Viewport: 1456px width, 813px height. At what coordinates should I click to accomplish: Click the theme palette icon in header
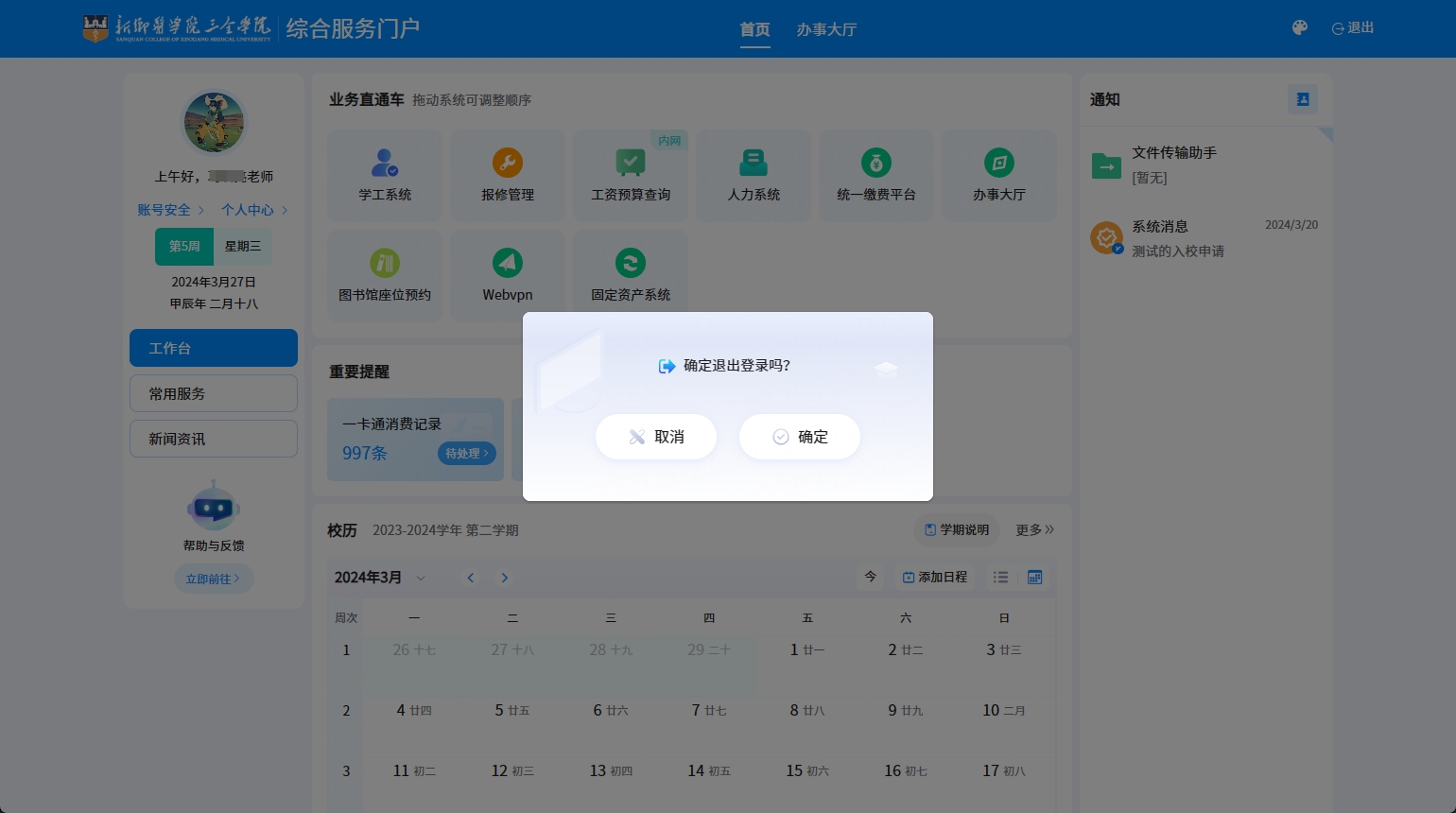click(1300, 28)
